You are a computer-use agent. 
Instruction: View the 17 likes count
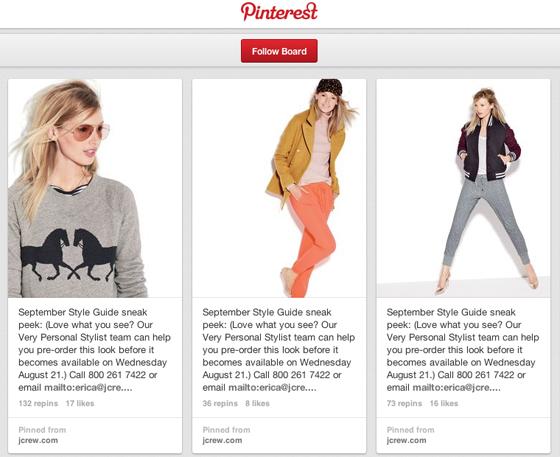80,403
